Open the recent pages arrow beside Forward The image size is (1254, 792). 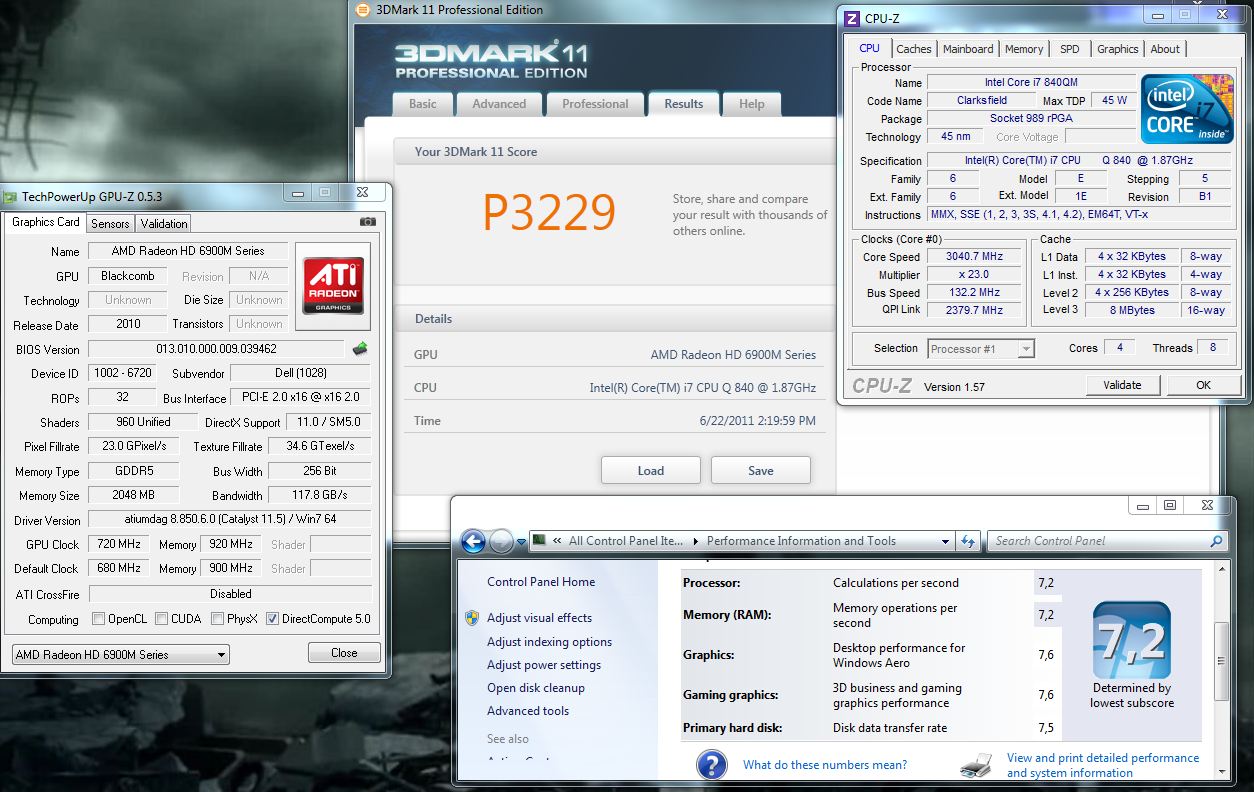[520, 542]
